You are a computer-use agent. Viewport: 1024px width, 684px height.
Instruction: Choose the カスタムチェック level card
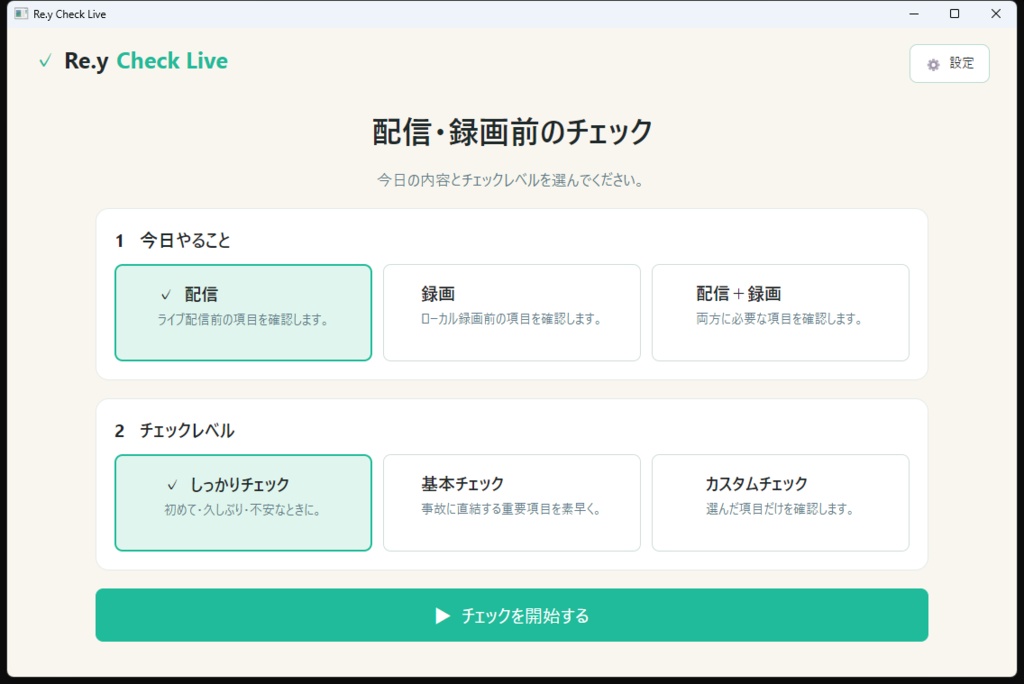(780, 502)
